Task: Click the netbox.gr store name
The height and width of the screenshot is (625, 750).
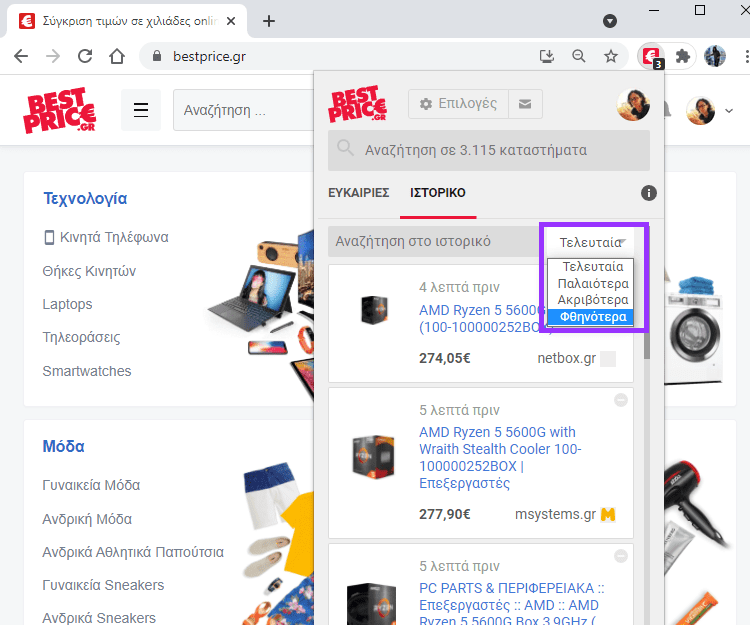Action: (x=566, y=358)
